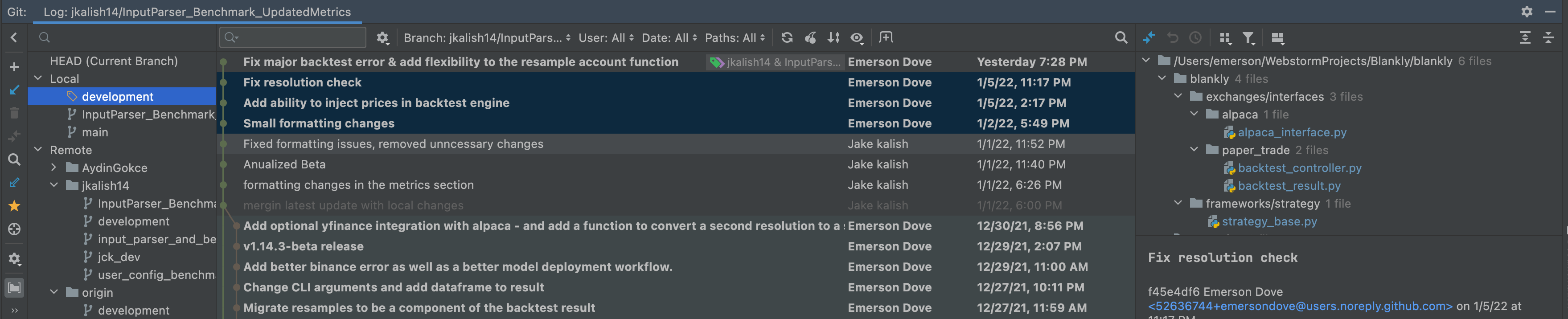Refresh the Git log
Image resolution: width=1568 pixels, height=319 pixels.
(x=786, y=38)
